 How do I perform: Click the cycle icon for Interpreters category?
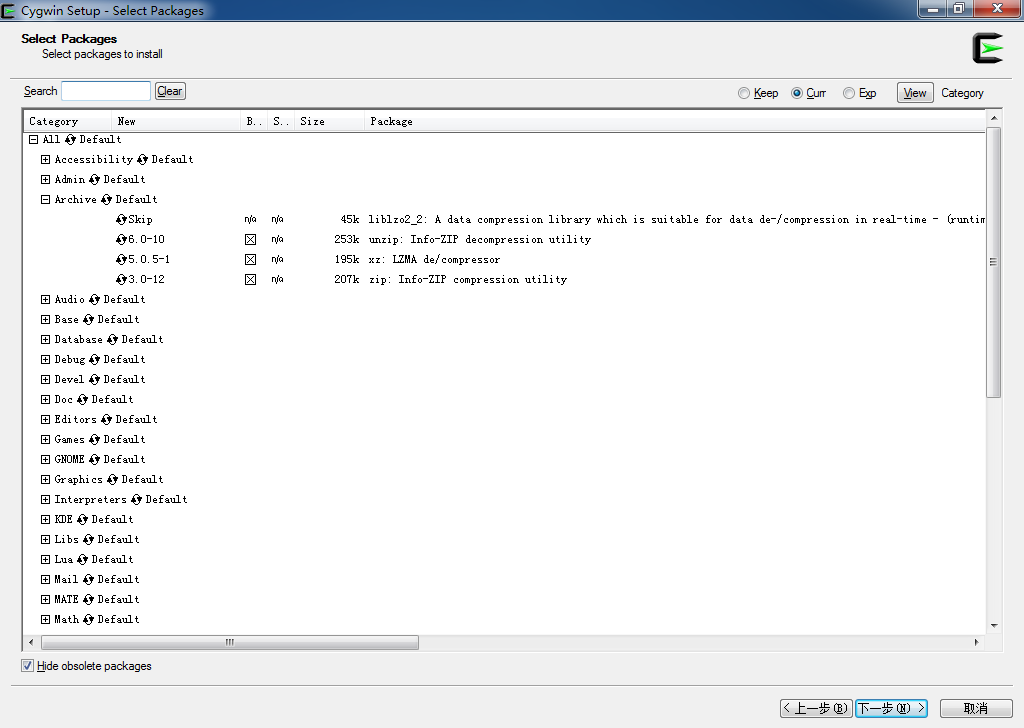click(x=136, y=499)
